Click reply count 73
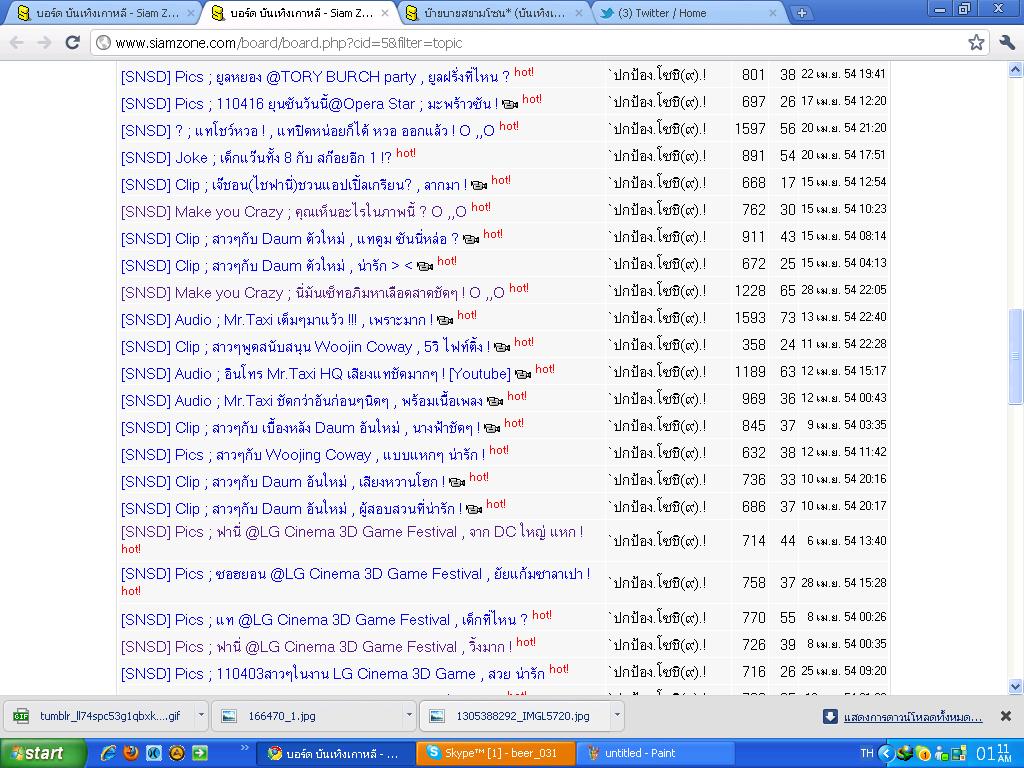Screen dimensions: 1024x768 788,318
